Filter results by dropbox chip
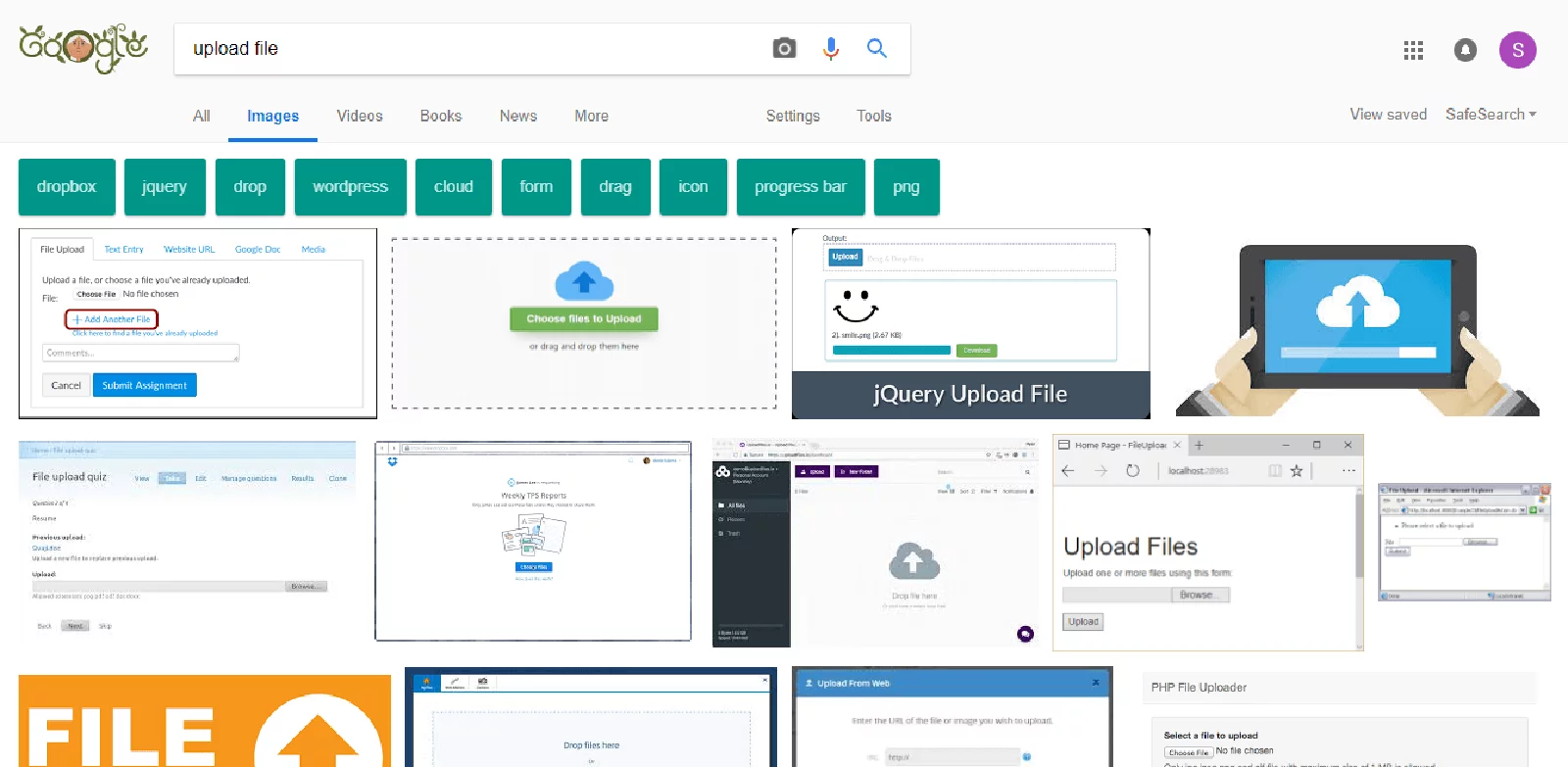This screenshot has height=767, width=1568. 67,187
